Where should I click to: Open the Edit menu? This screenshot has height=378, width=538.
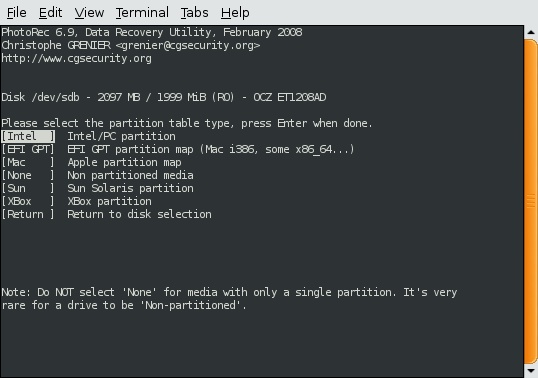coord(50,13)
